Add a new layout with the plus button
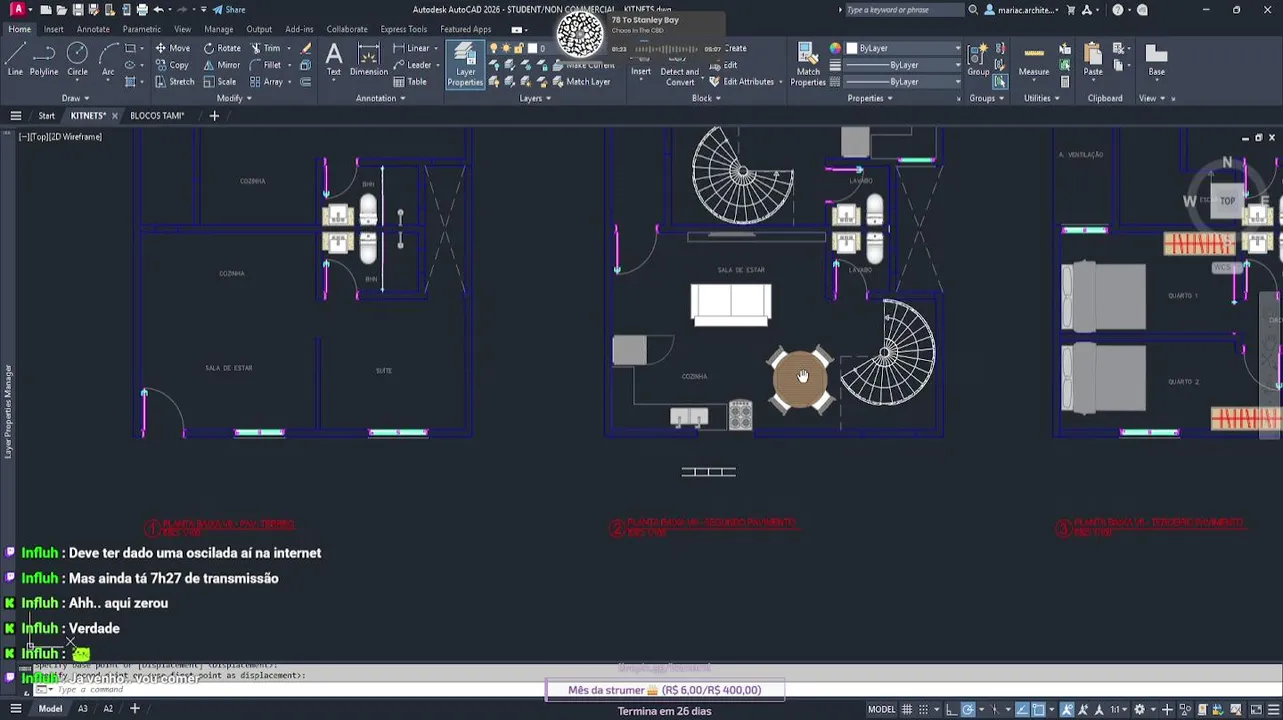Viewport: 1283px width, 720px height. (135, 709)
